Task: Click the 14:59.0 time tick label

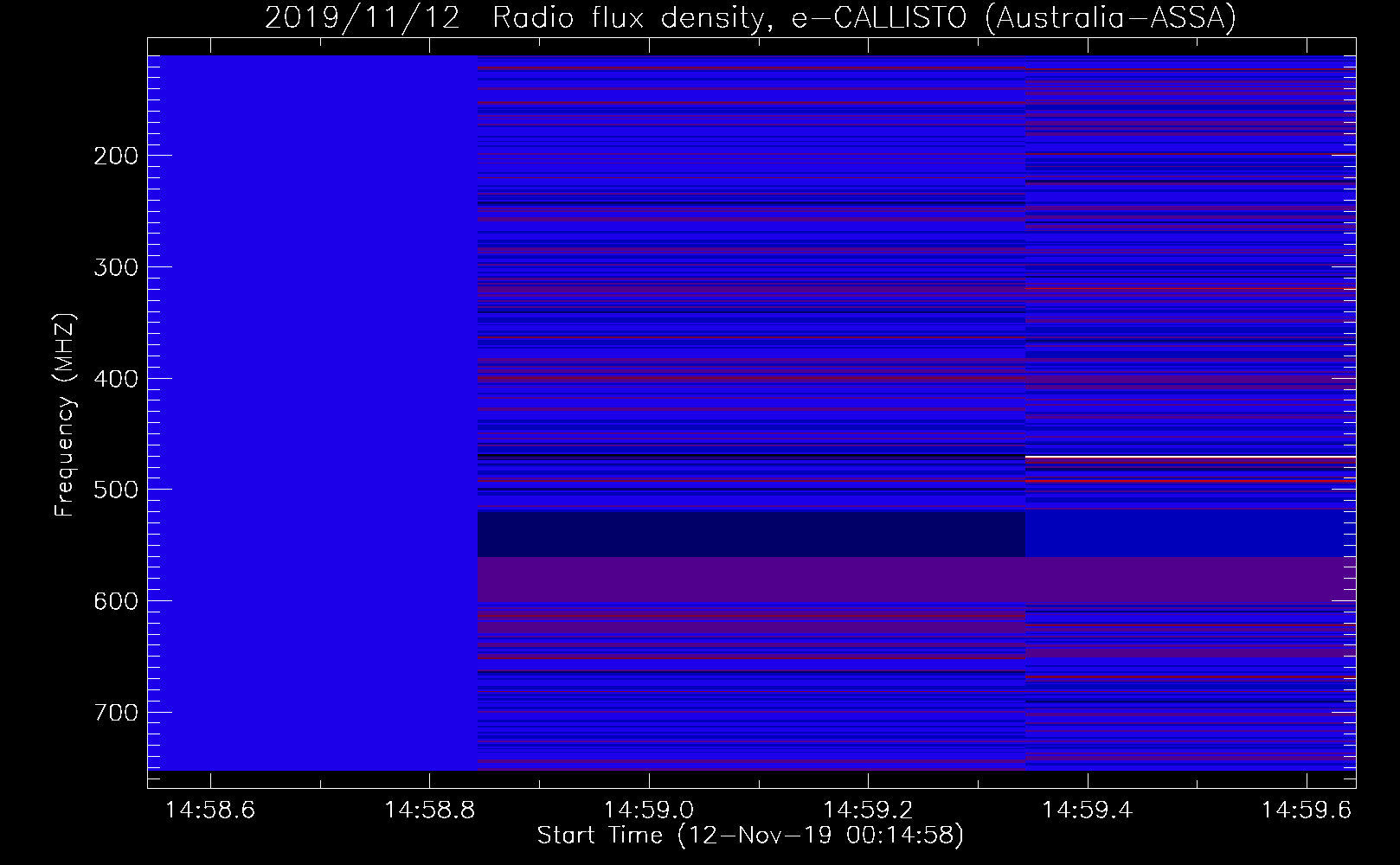Action: (x=649, y=810)
